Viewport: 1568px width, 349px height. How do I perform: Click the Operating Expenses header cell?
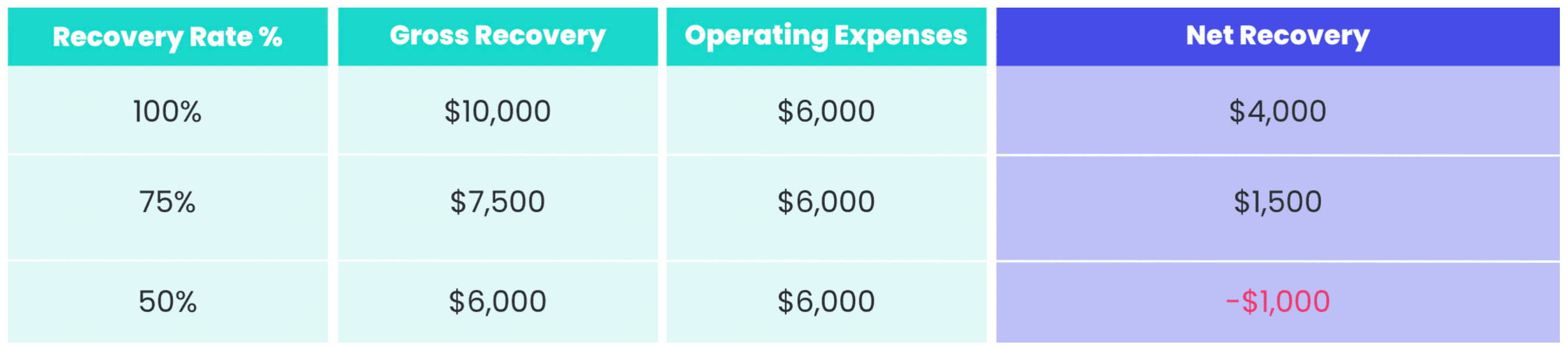(x=826, y=37)
